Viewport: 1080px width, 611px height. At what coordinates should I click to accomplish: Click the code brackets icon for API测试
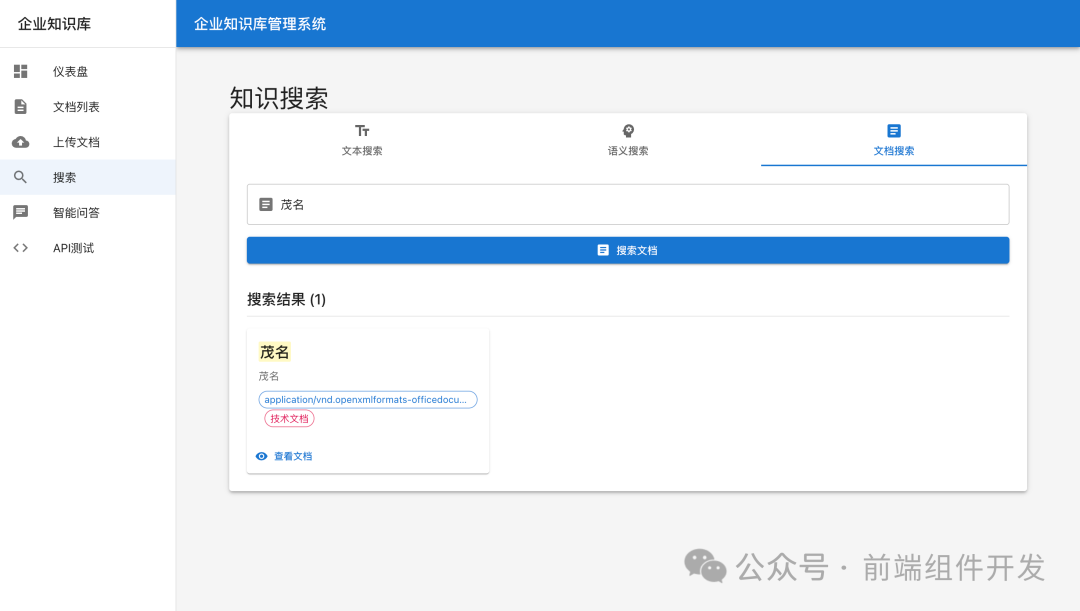click(x=20, y=247)
